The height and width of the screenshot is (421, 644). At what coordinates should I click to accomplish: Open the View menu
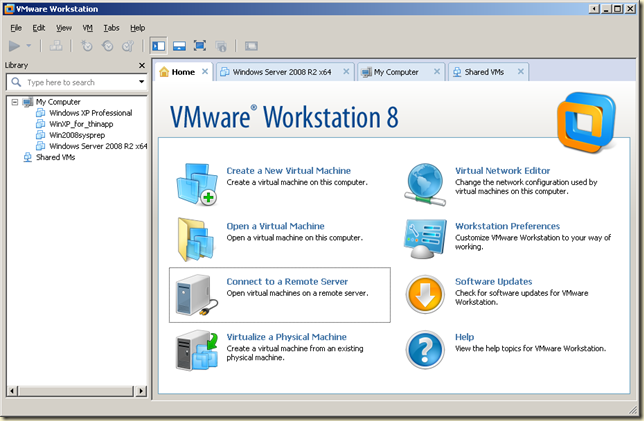pyautogui.click(x=64, y=28)
